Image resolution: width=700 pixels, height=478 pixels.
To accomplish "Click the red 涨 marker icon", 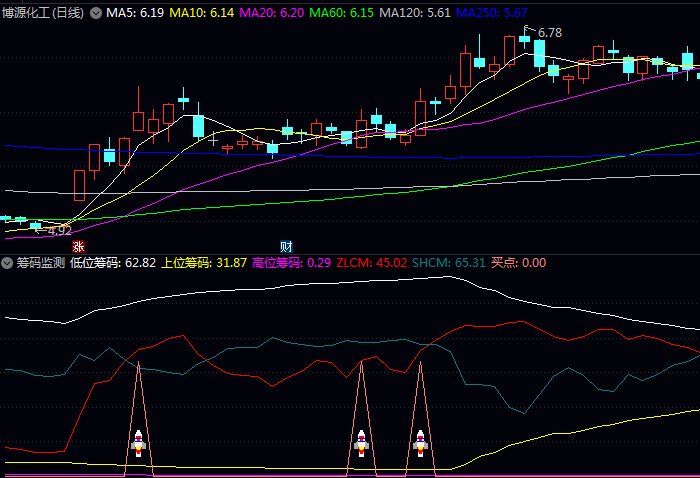I will pyautogui.click(x=78, y=246).
